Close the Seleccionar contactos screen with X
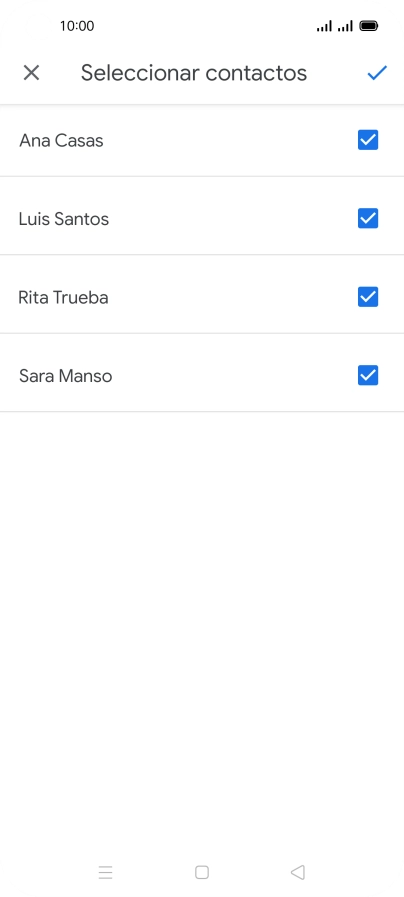The image size is (404, 897). coord(31,73)
